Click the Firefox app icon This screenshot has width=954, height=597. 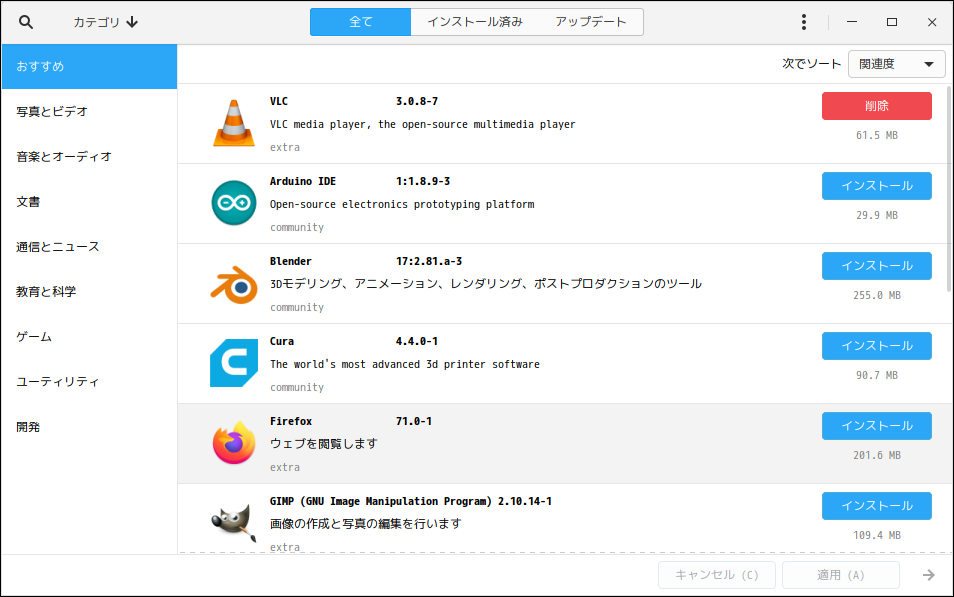pyautogui.click(x=234, y=443)
